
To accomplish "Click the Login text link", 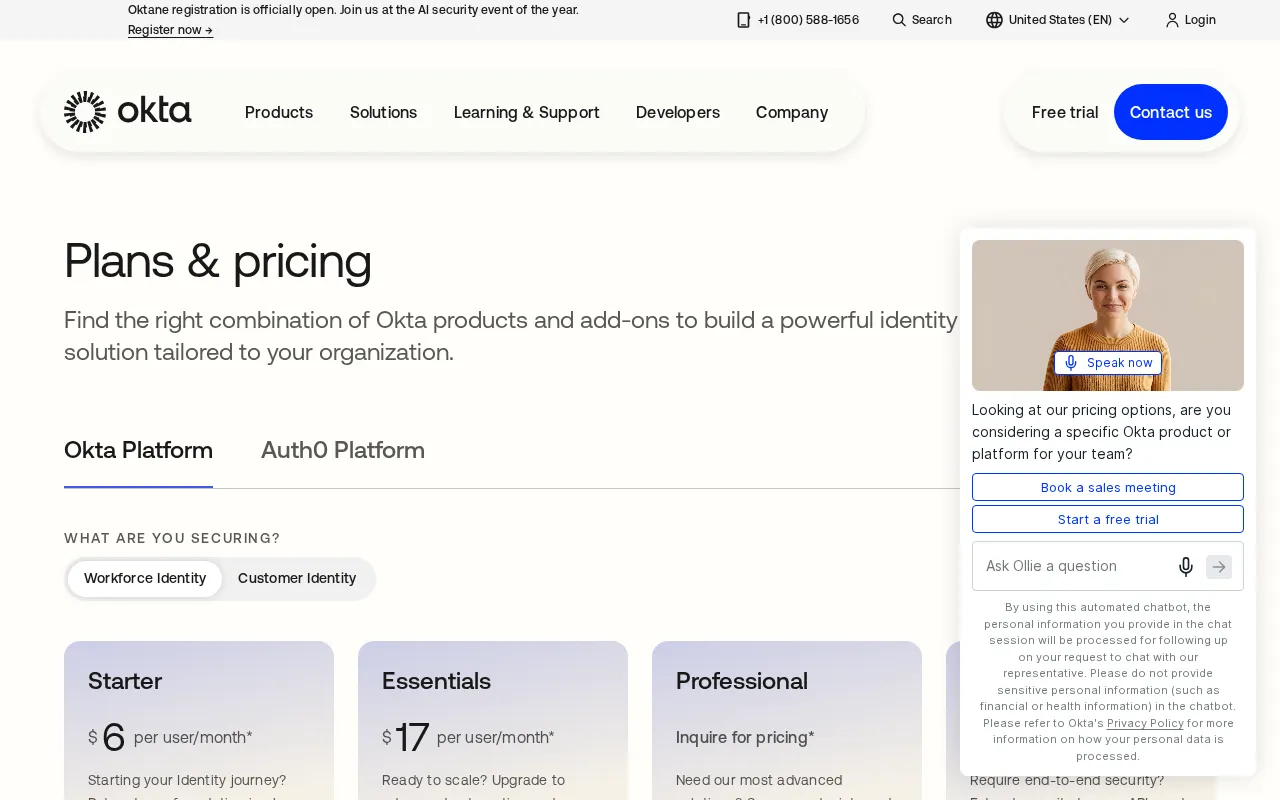I will [x=1200, y=20].
